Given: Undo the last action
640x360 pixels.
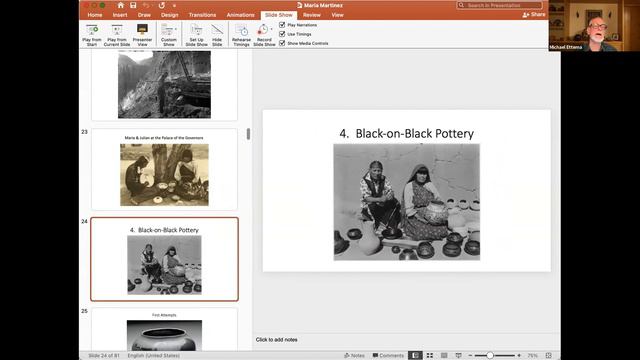Looking at the screenshot, I should point(146,5).
